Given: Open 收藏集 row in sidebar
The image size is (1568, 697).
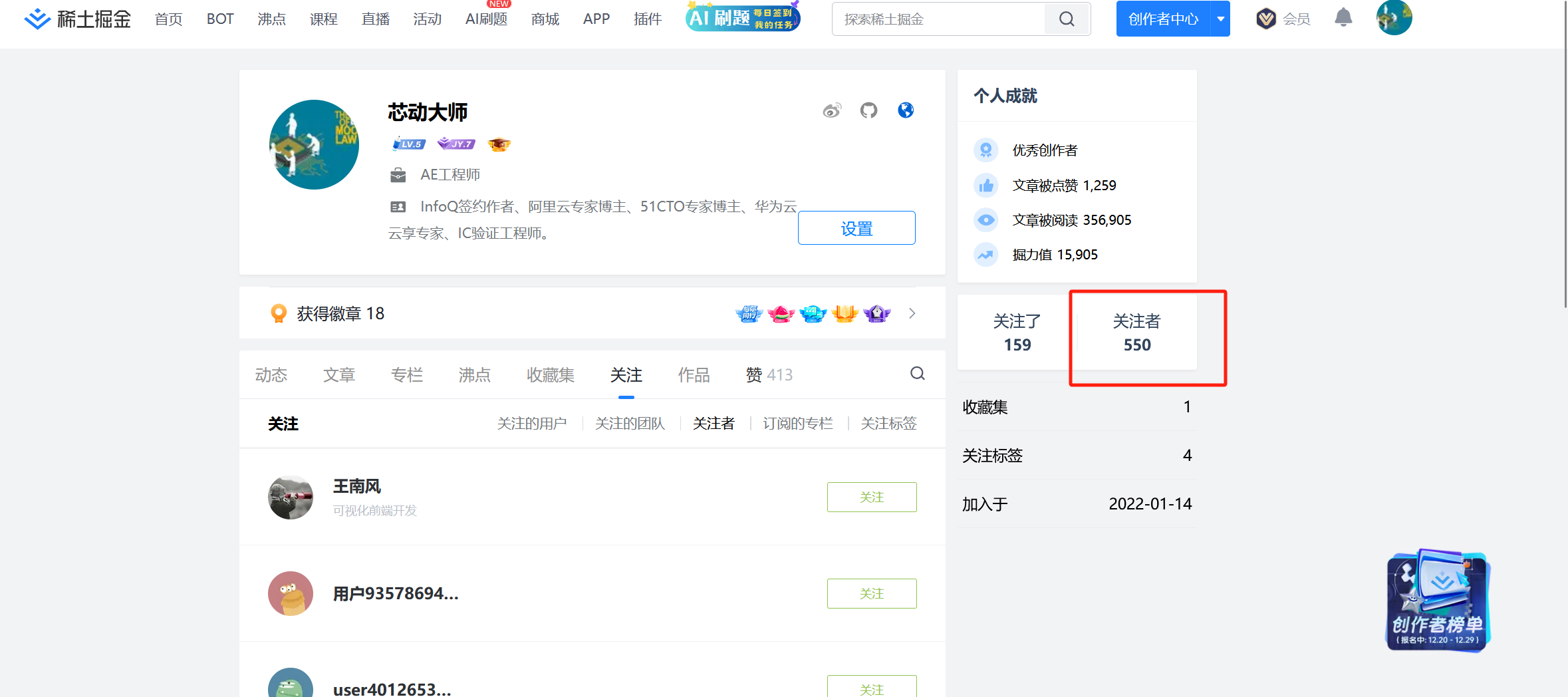Looking at the screenshot, I should 1077,406.
